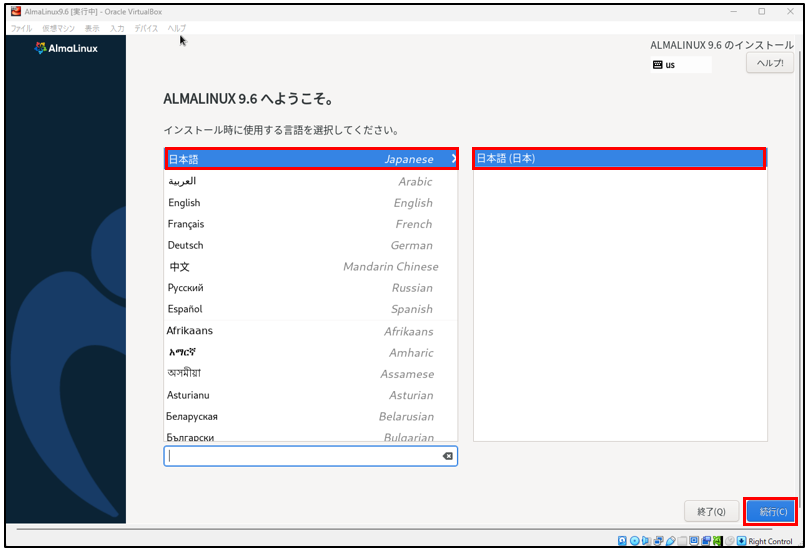
Task: Click the ヘルプ! help button
Action: tap(770, 63)
